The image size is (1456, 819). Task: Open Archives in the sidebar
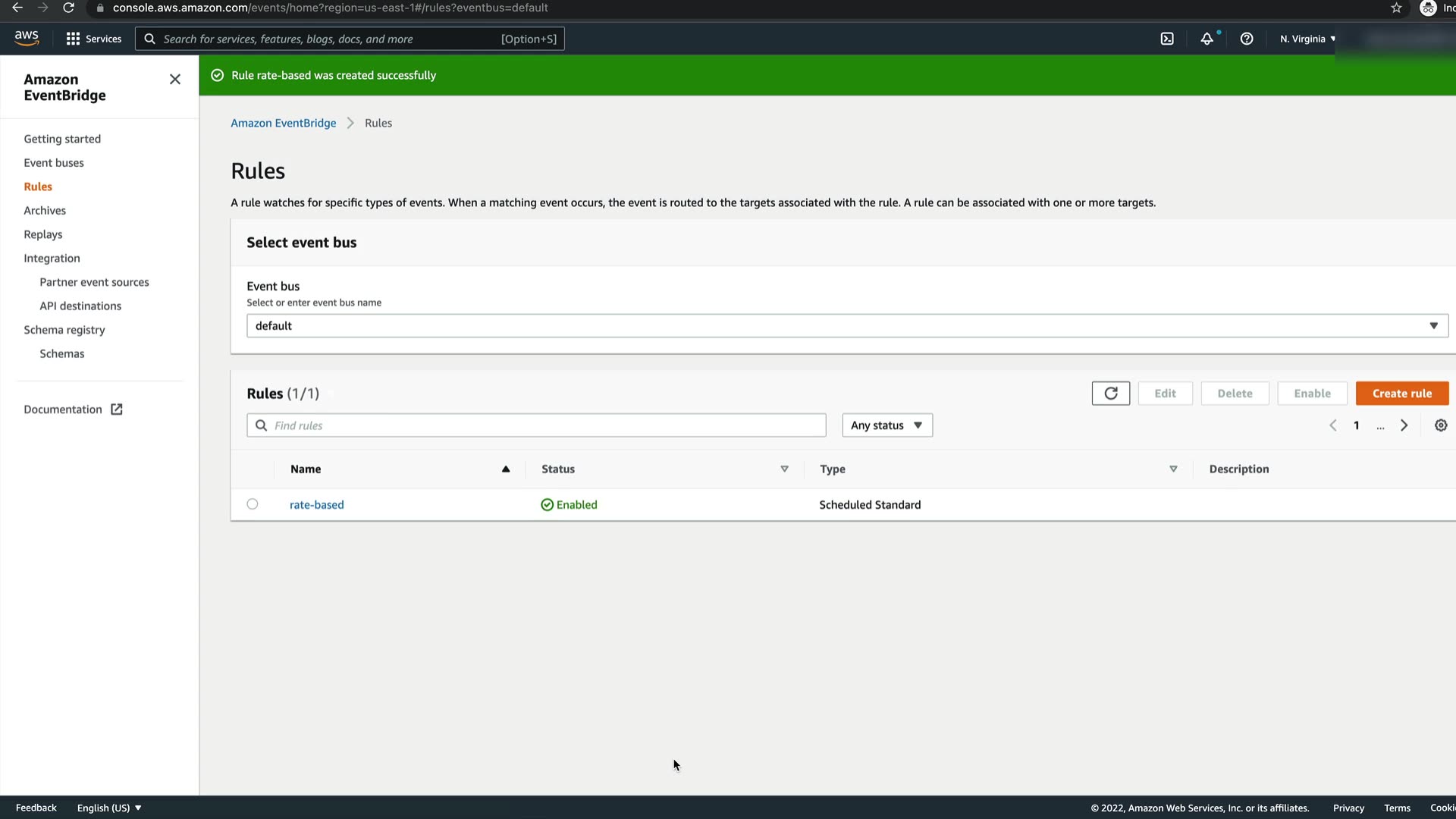(x=45, y=211)
